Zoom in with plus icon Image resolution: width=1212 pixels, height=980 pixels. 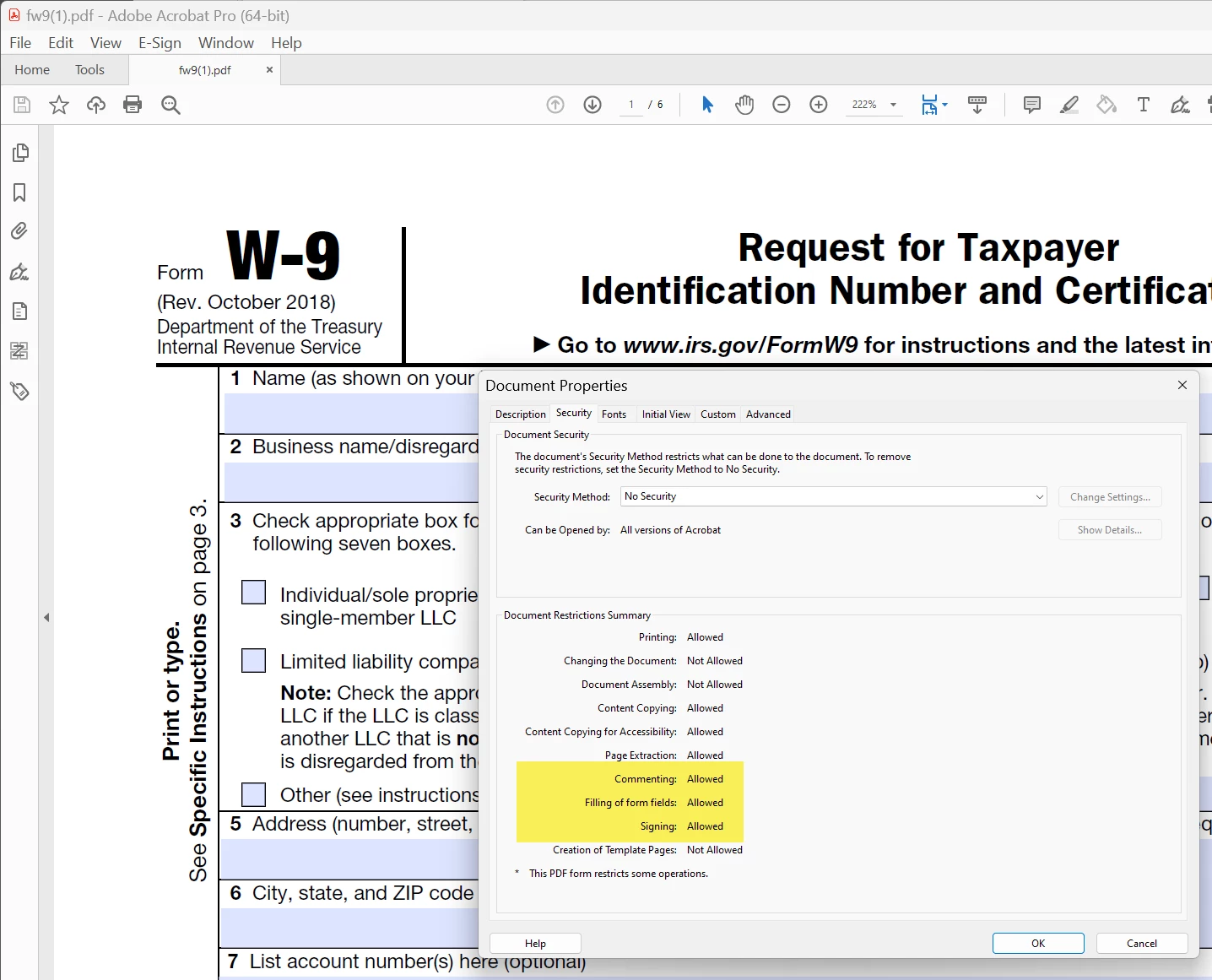tap(819, 105)
